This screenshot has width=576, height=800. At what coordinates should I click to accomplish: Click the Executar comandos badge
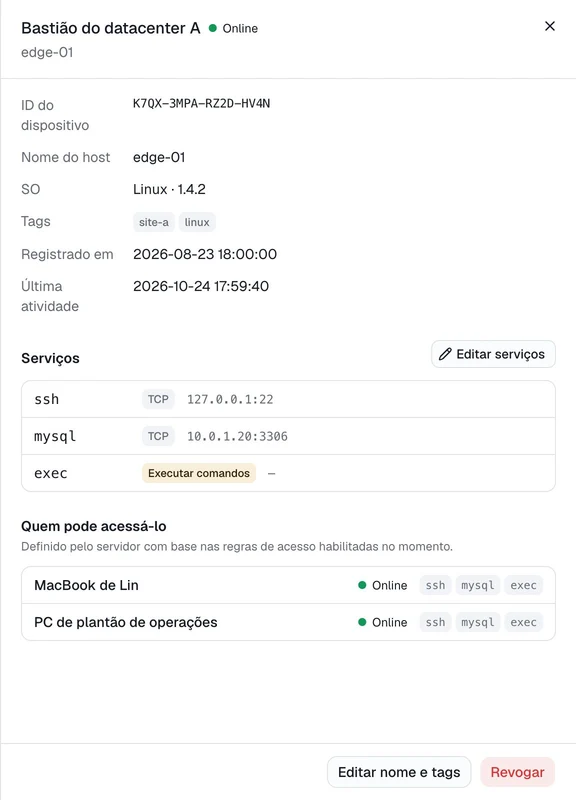pos(199,473)
